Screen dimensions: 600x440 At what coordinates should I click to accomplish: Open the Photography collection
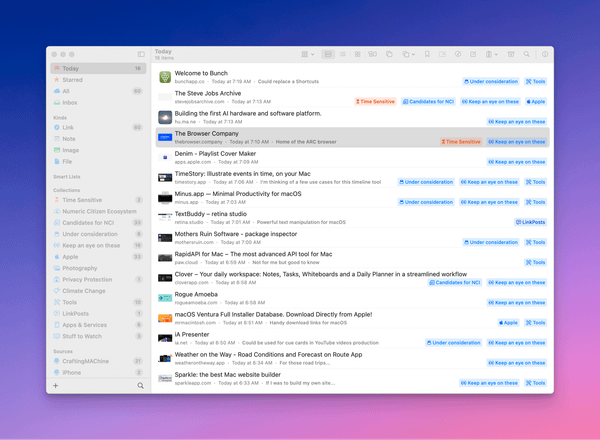click(98, 268)
